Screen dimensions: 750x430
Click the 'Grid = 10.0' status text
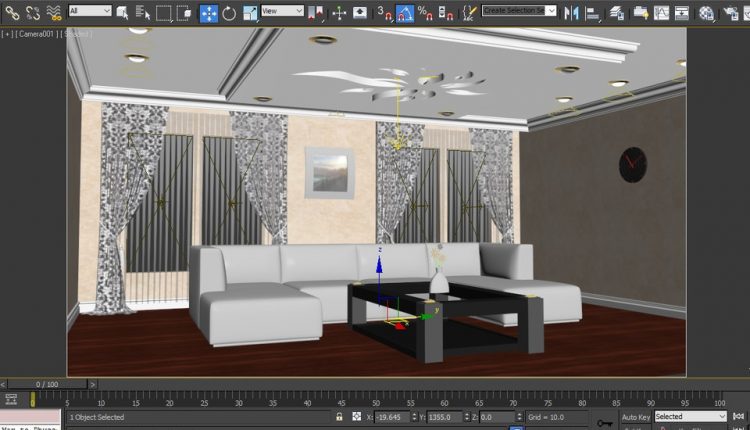click(x=546, y=417)
